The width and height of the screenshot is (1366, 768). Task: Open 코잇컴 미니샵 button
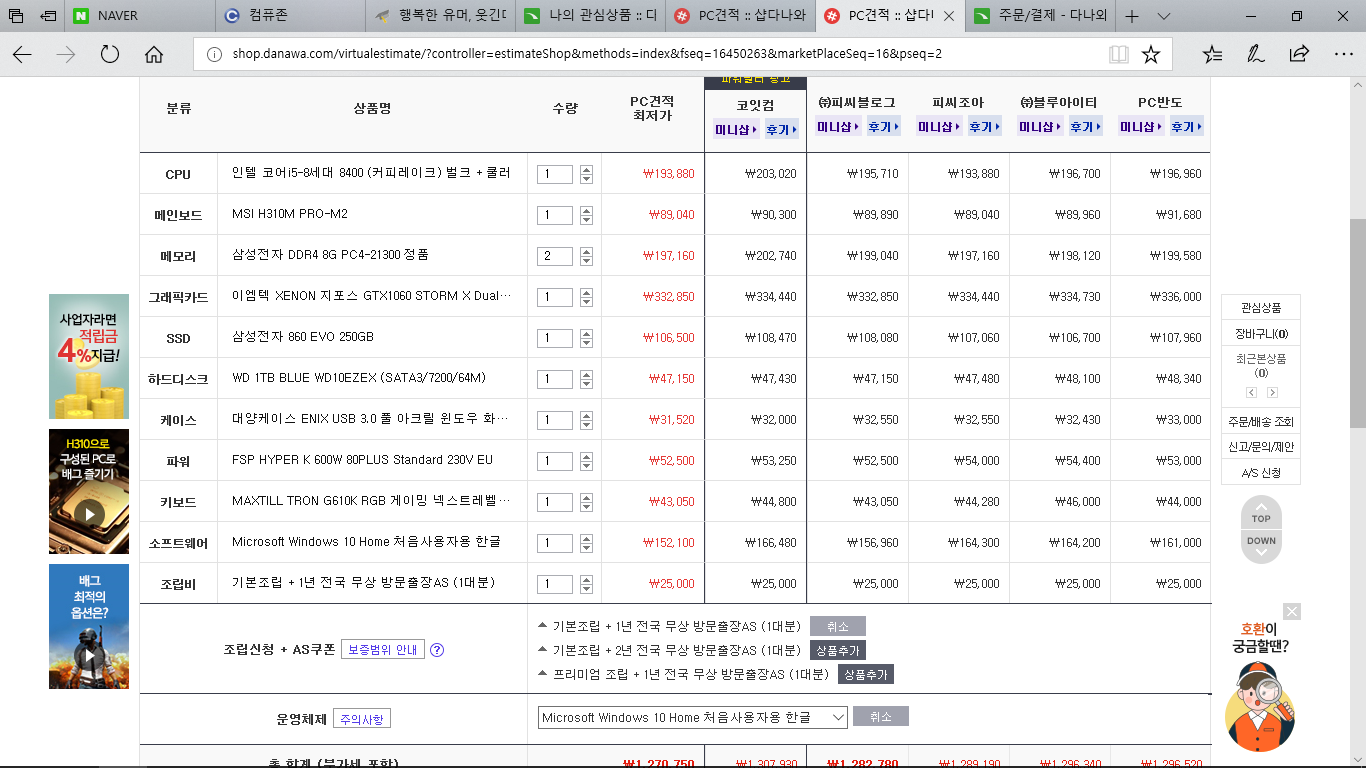736,129
